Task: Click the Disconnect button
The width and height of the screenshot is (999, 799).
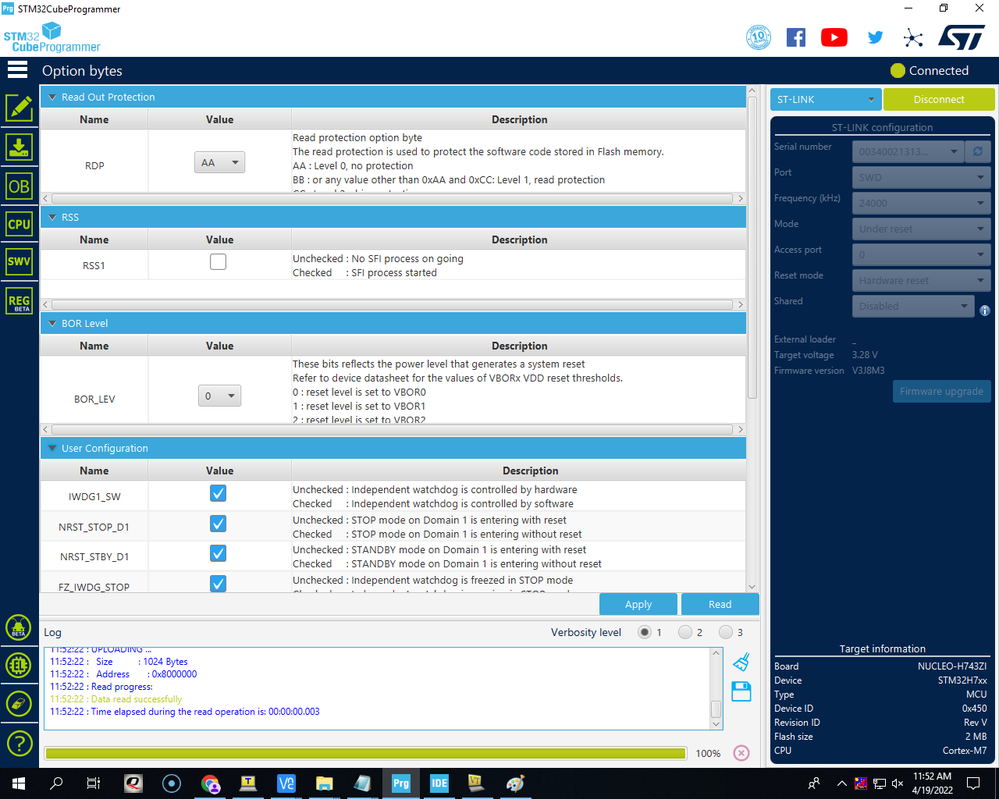Action: click(938, 99)
